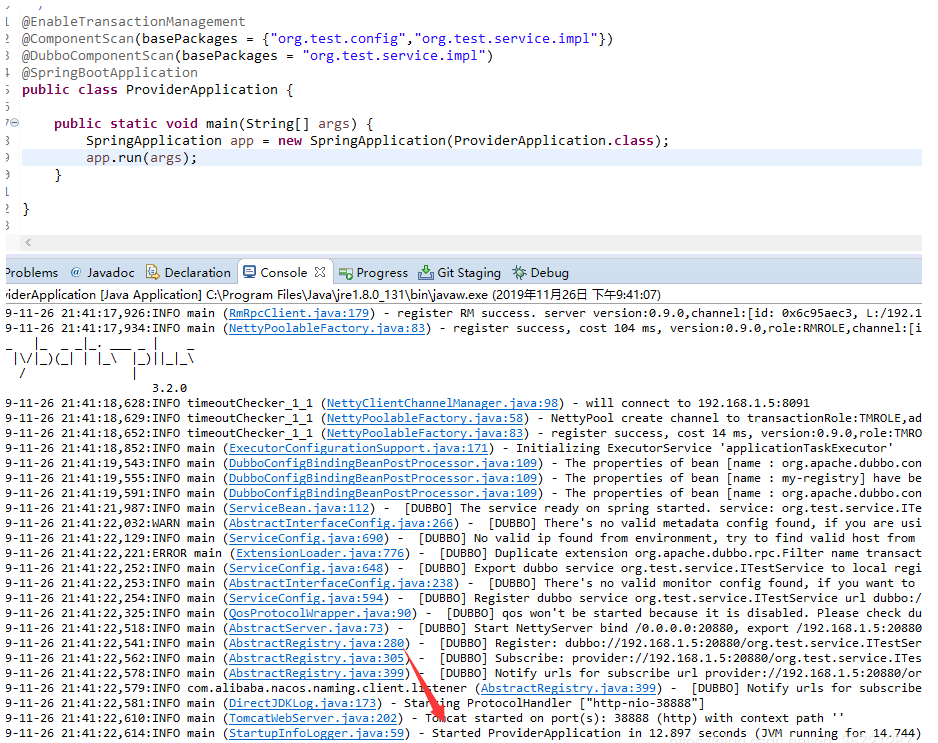
Task: Open ServiceBean.java:112 console link
Action: click(300, 508)
